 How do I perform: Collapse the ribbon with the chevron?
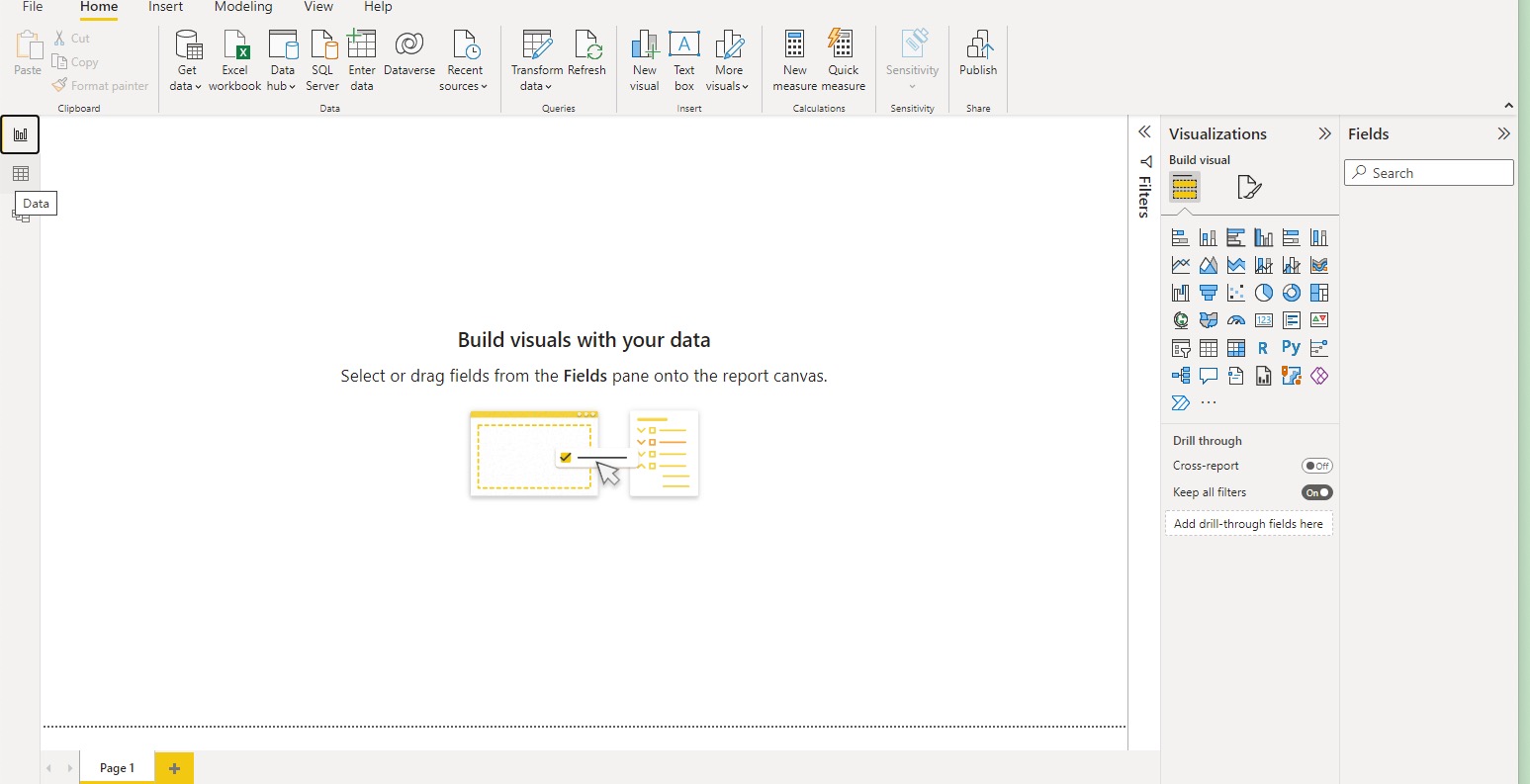[x=1509, y=105]
